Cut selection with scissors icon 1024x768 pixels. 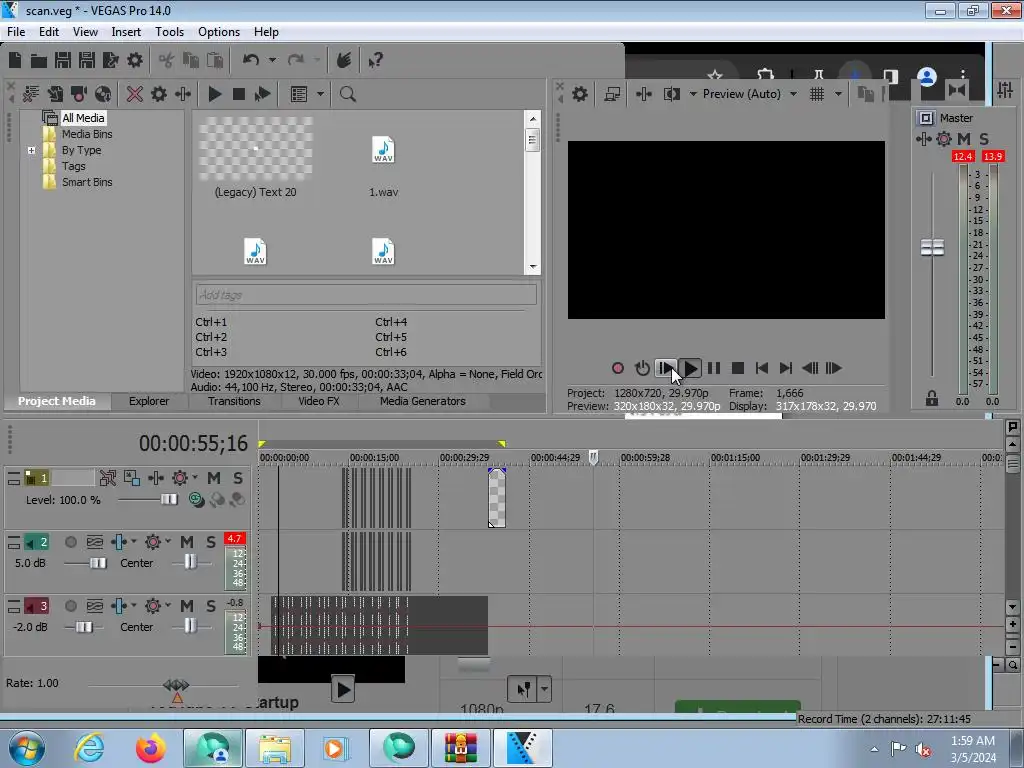tap(167, 60)
